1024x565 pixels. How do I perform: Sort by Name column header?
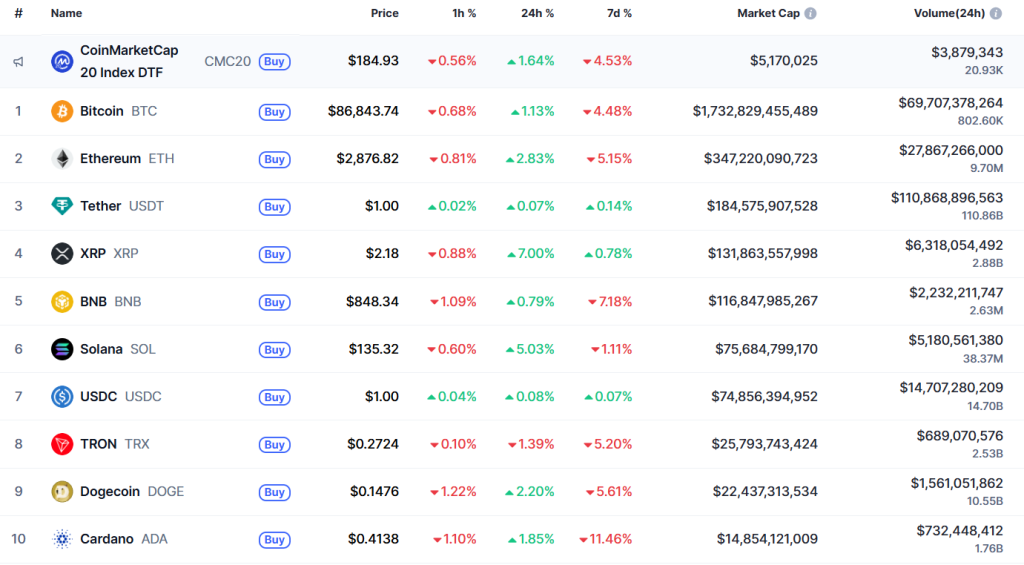pyautogui.click(x=66, y=14)
